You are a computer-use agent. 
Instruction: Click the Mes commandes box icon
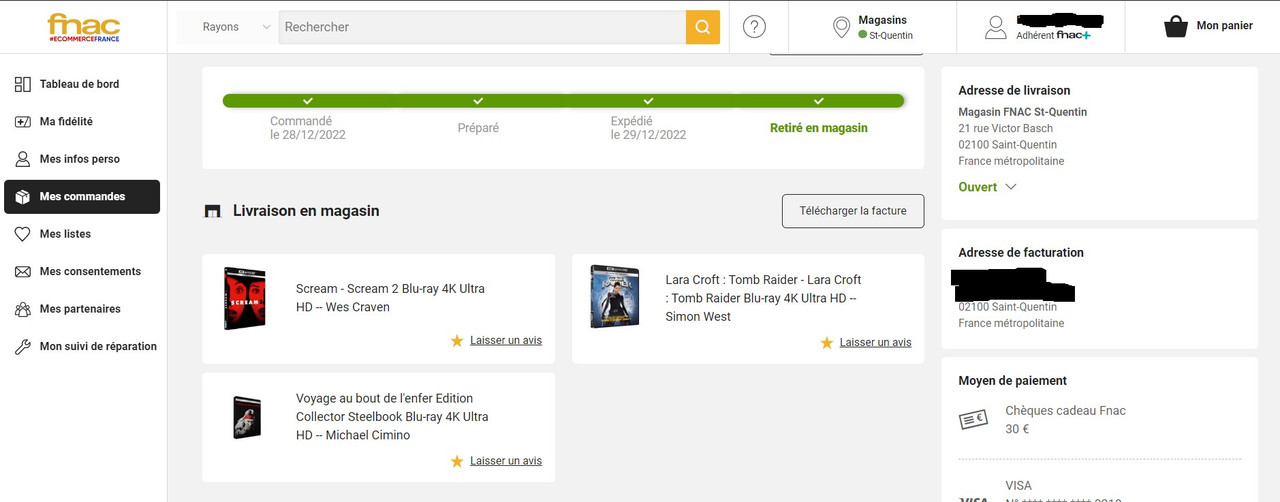(x=22, y=196)
